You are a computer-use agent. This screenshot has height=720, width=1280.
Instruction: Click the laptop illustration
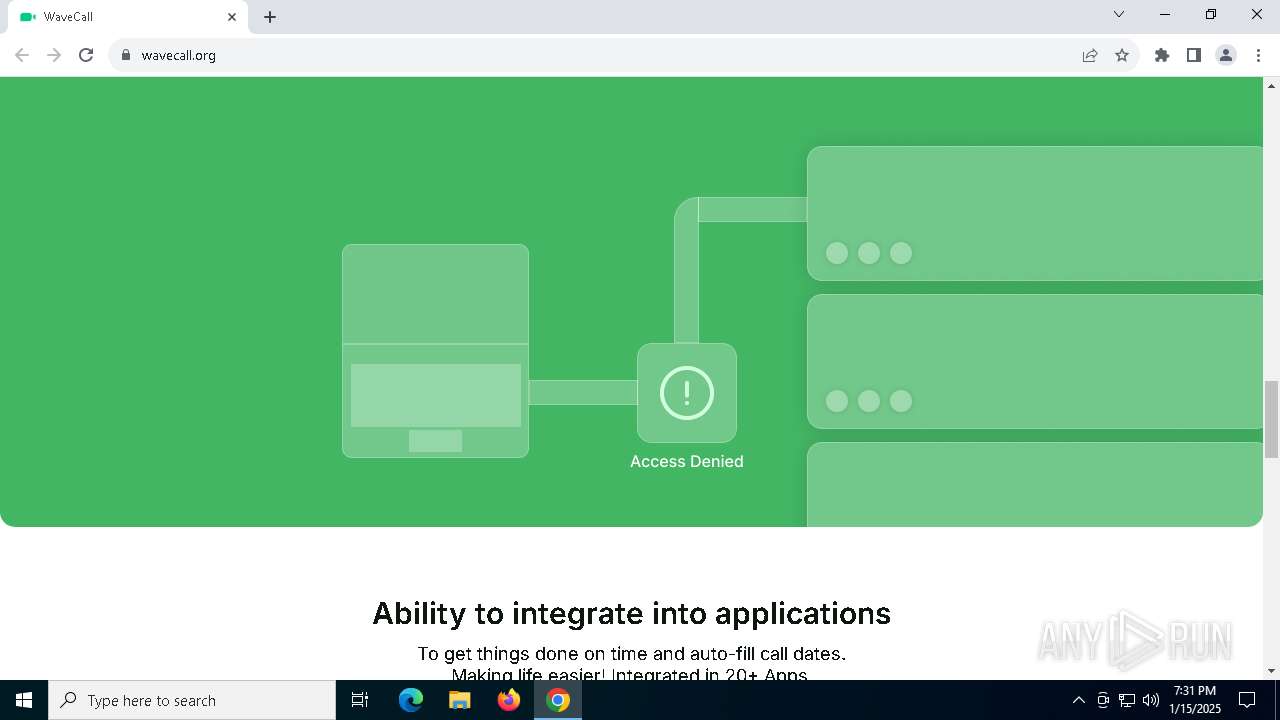[x=435, y=351]
